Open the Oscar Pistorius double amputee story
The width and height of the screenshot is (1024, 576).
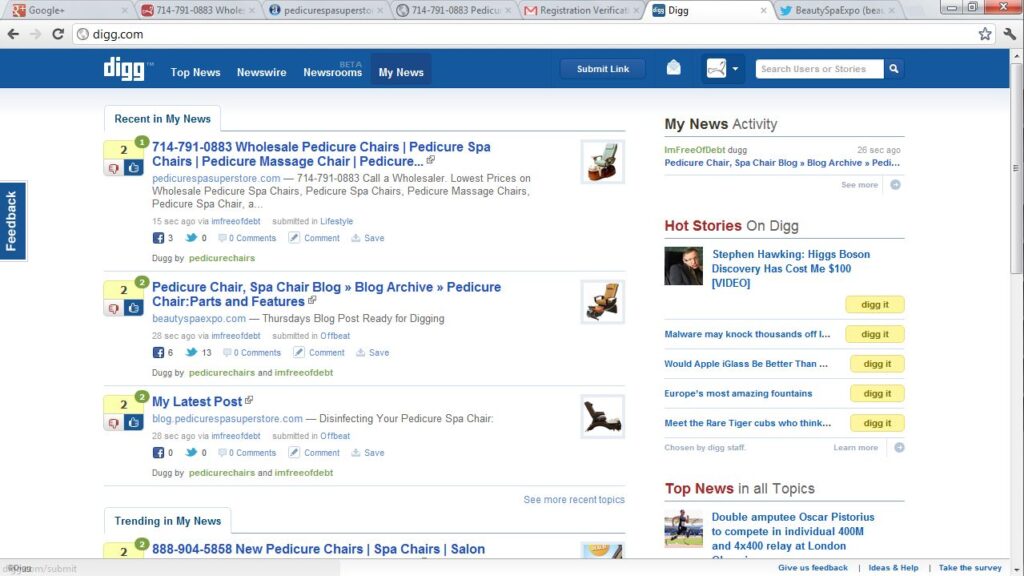793,532
